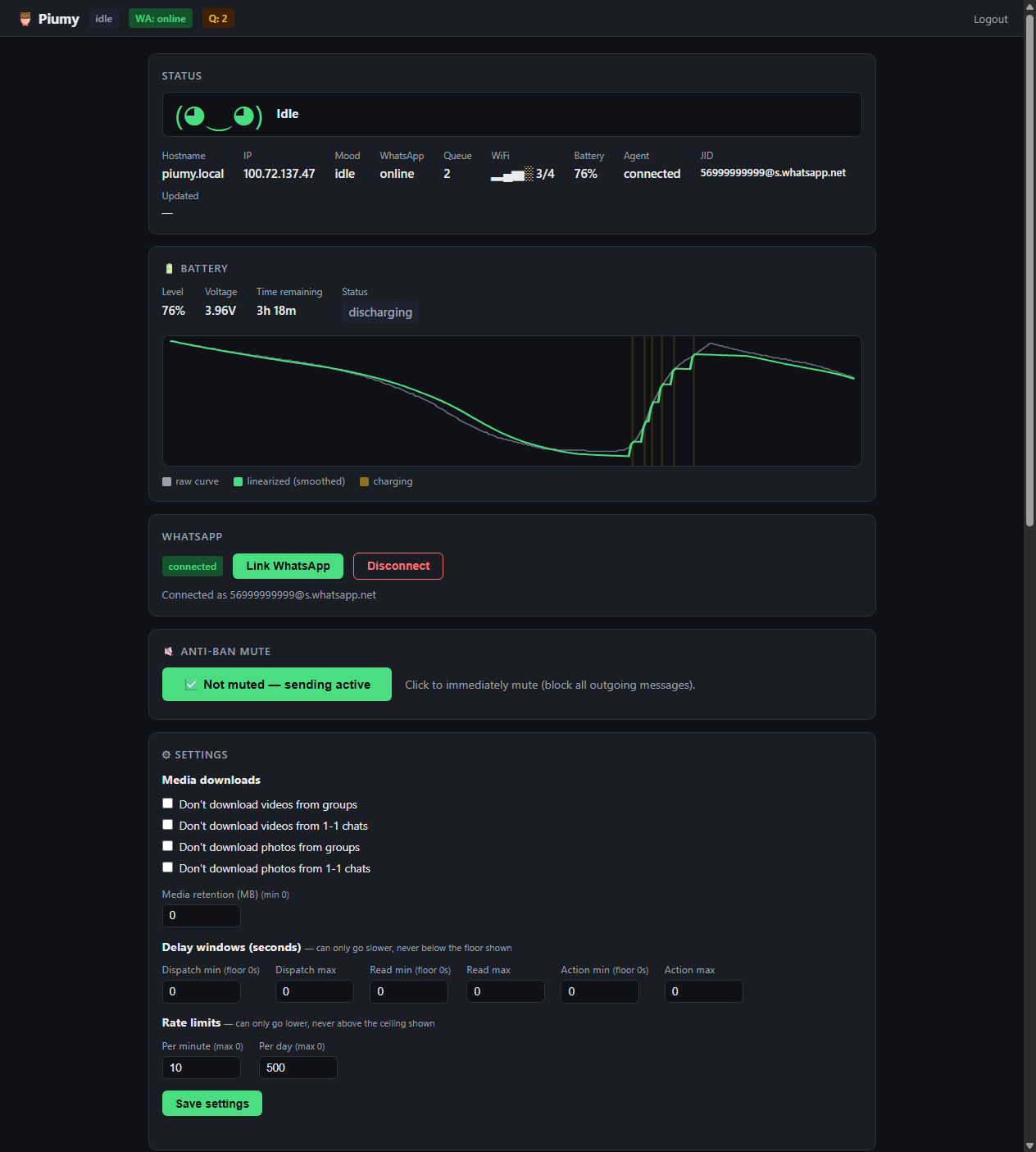The image size is (1036, 1152).
Task: Click Time remaining value 3h 18m
Action: [276, 311]
